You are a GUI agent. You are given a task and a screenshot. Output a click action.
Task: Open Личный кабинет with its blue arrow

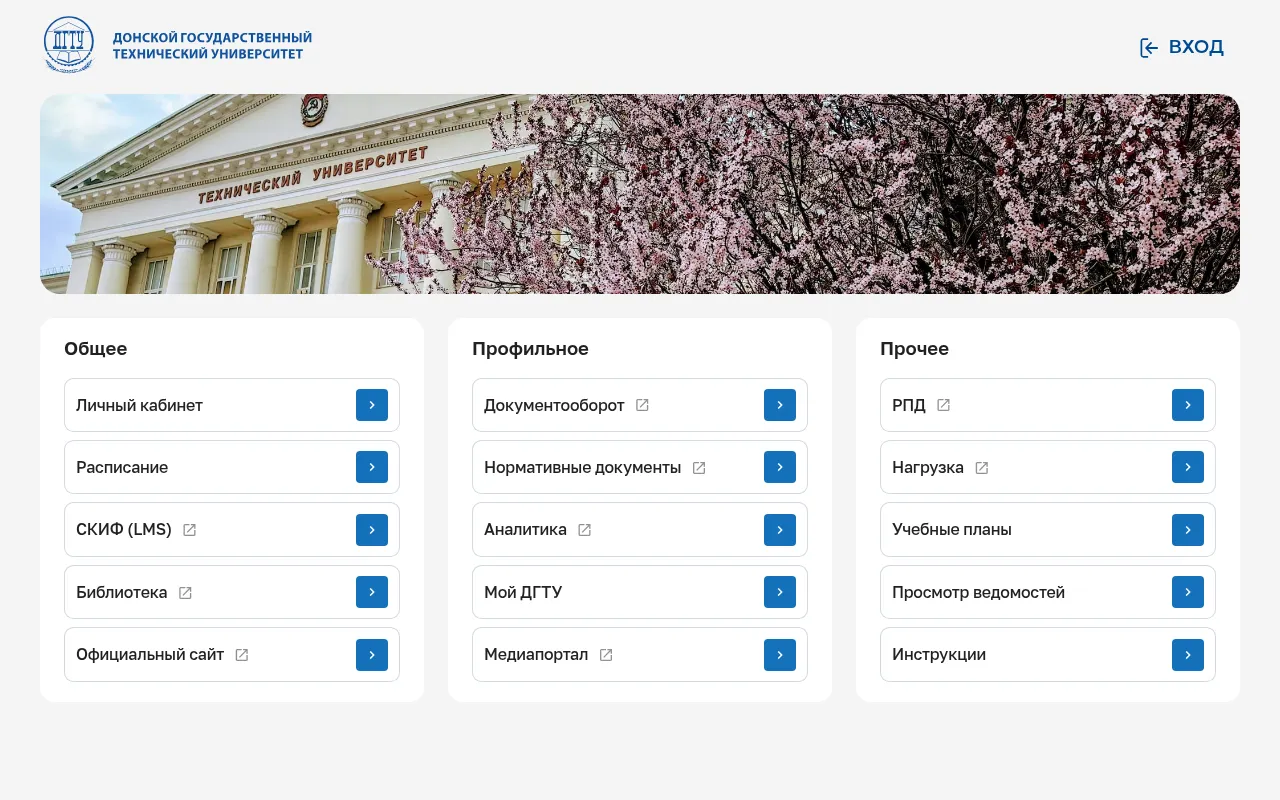(x=372, y=405)
